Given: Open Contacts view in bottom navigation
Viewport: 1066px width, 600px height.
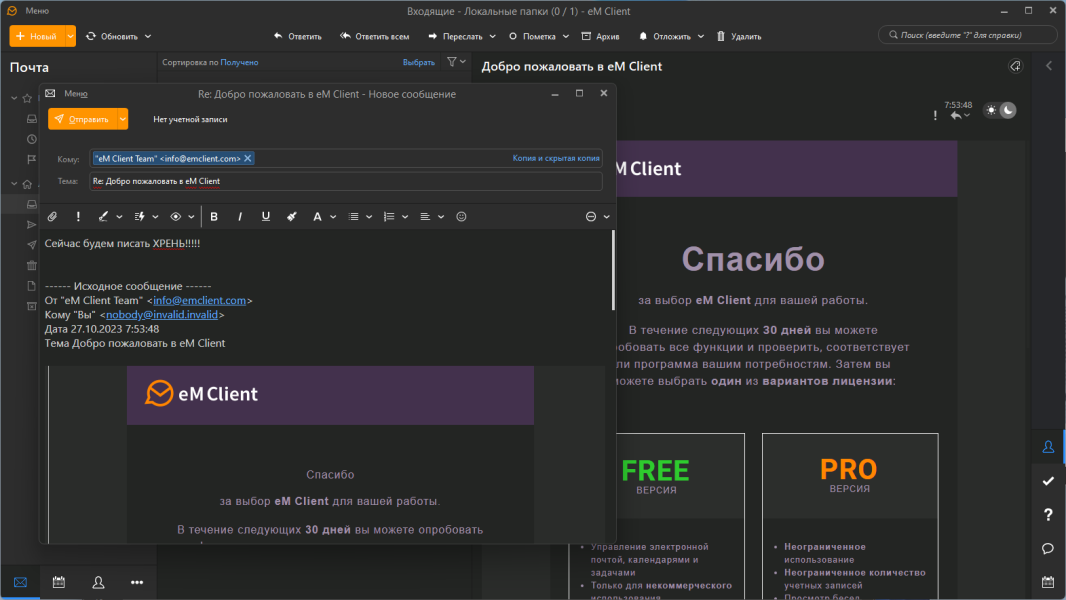Looking at the screenshot, I should click(98, 582).
